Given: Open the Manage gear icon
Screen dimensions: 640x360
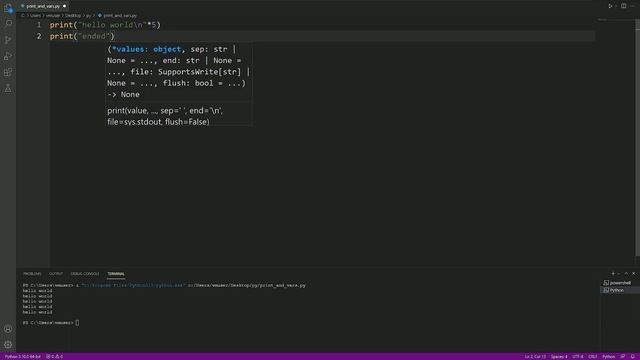Looking at the screenshot, I should click(8, 345).
